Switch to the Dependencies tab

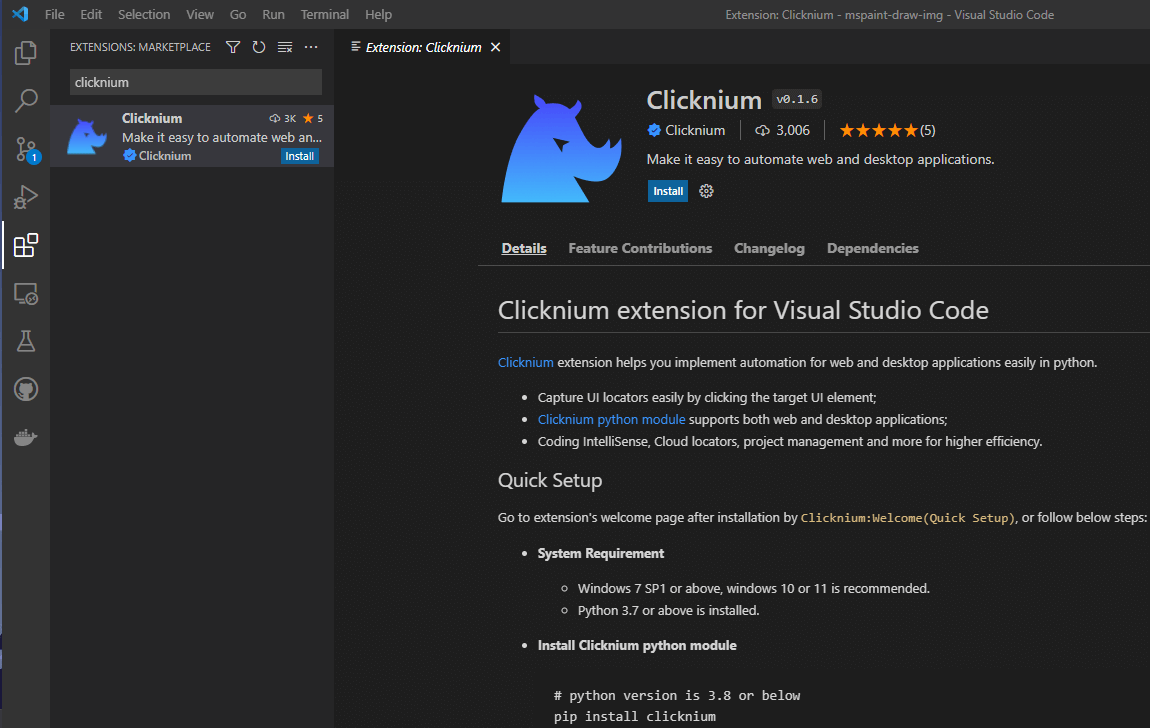pyautogui.click(x=873, y=249)
